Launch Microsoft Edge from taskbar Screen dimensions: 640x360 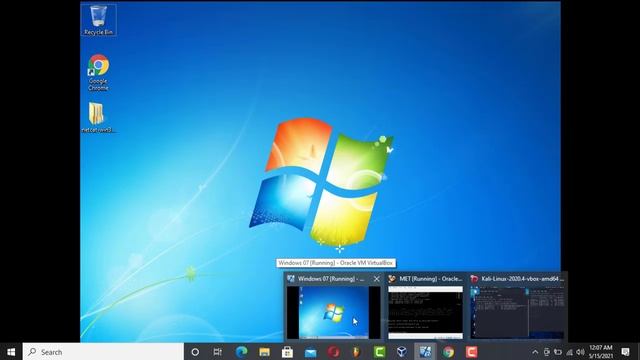[241, 352]
